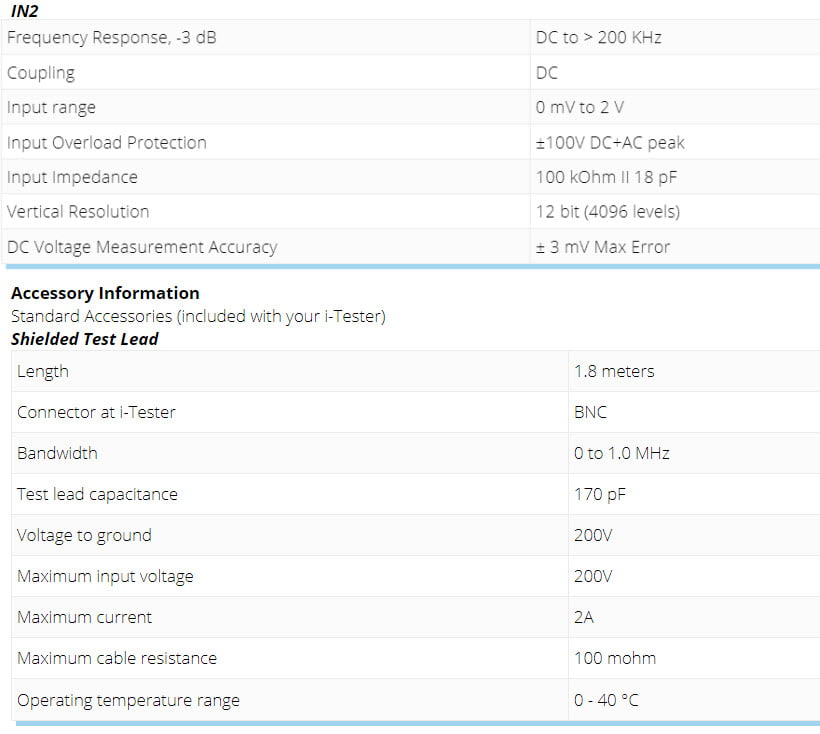Screen dimensions: 820x734
Task: Click the Connector at i-Tester label
Action: (x=96, y=412)
